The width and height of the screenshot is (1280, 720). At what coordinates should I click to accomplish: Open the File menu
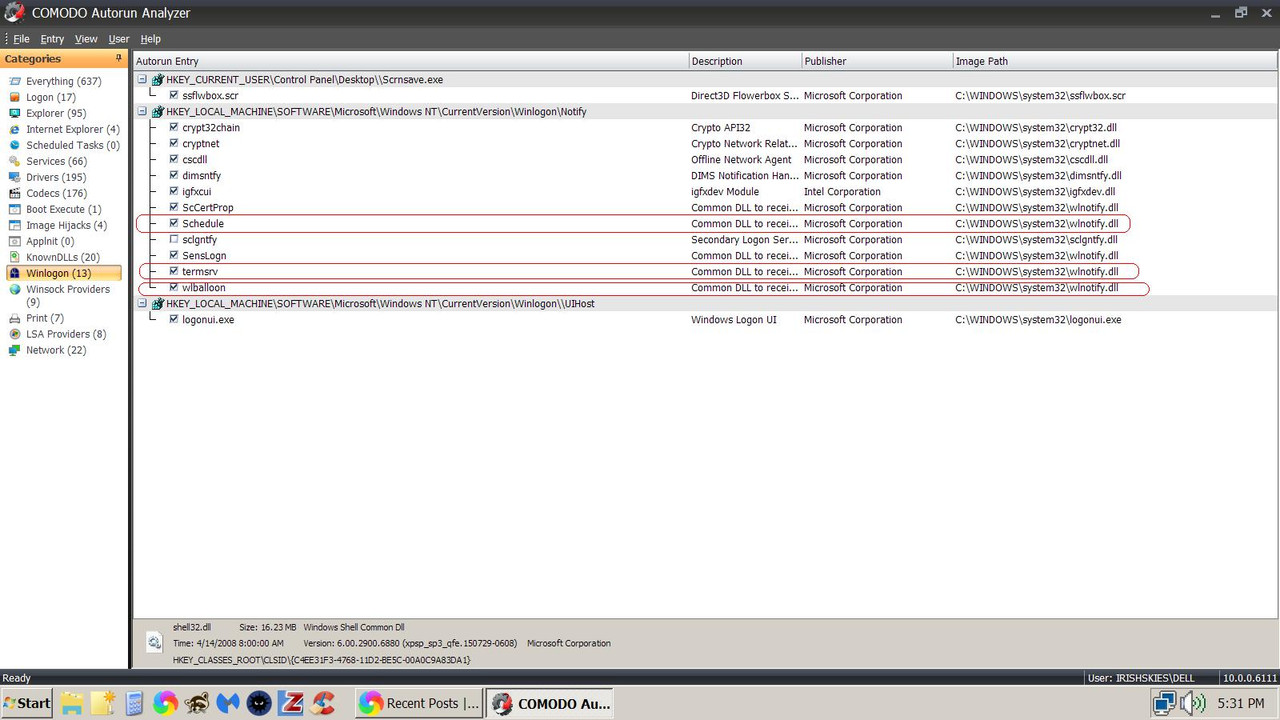[21, 39]
